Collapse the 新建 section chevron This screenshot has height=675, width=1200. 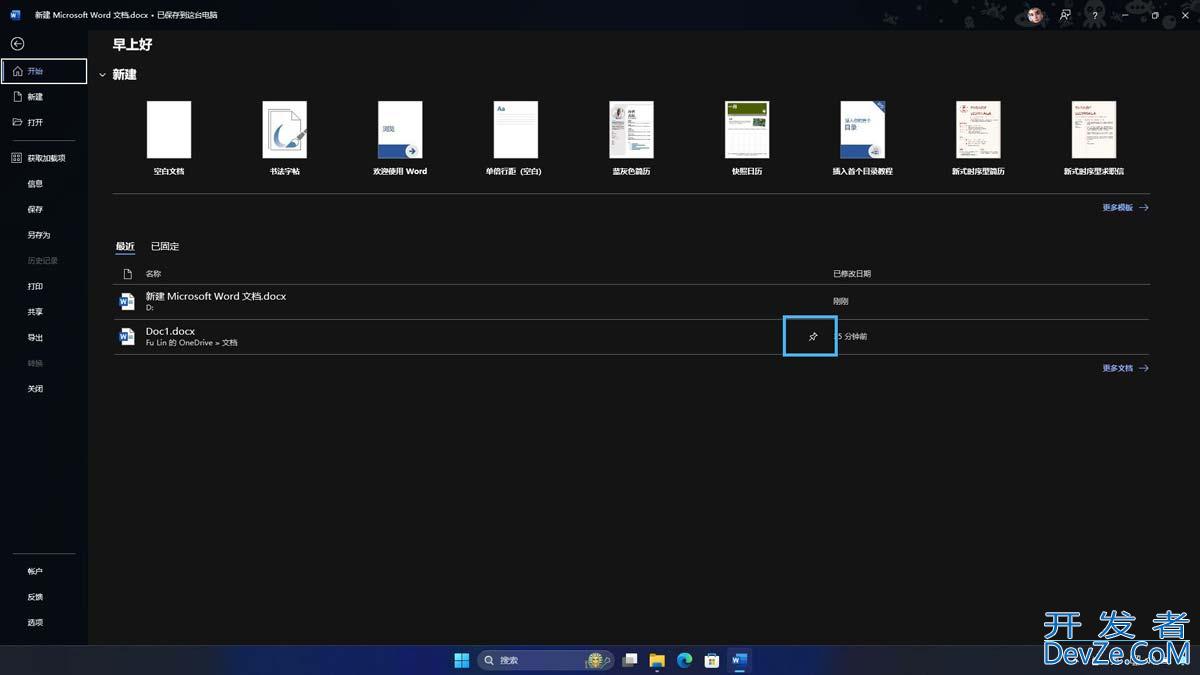pos(102,75)
